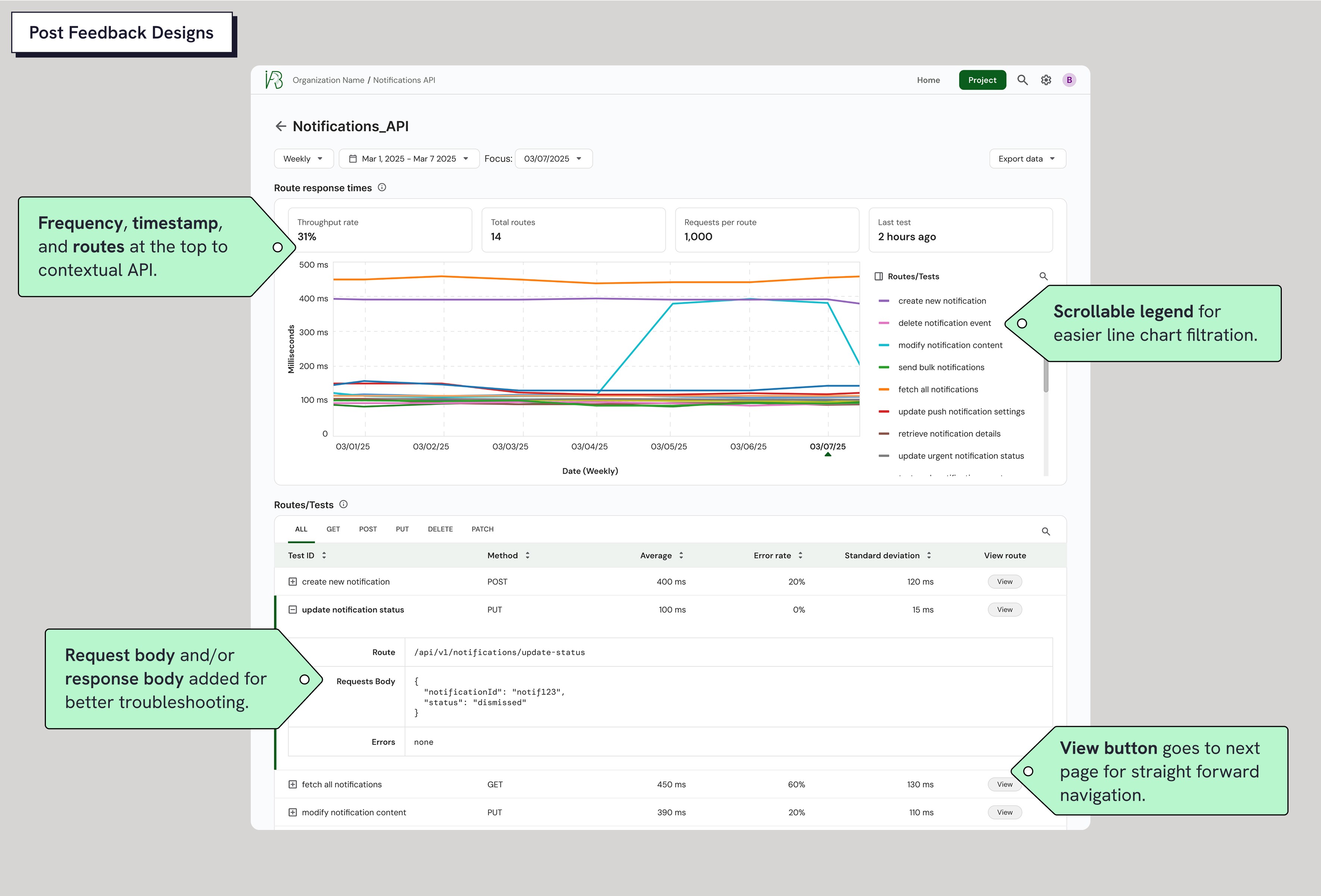Collapse the update notification status row
This screenshot has height=896, width=1321.
click(293, 609)
